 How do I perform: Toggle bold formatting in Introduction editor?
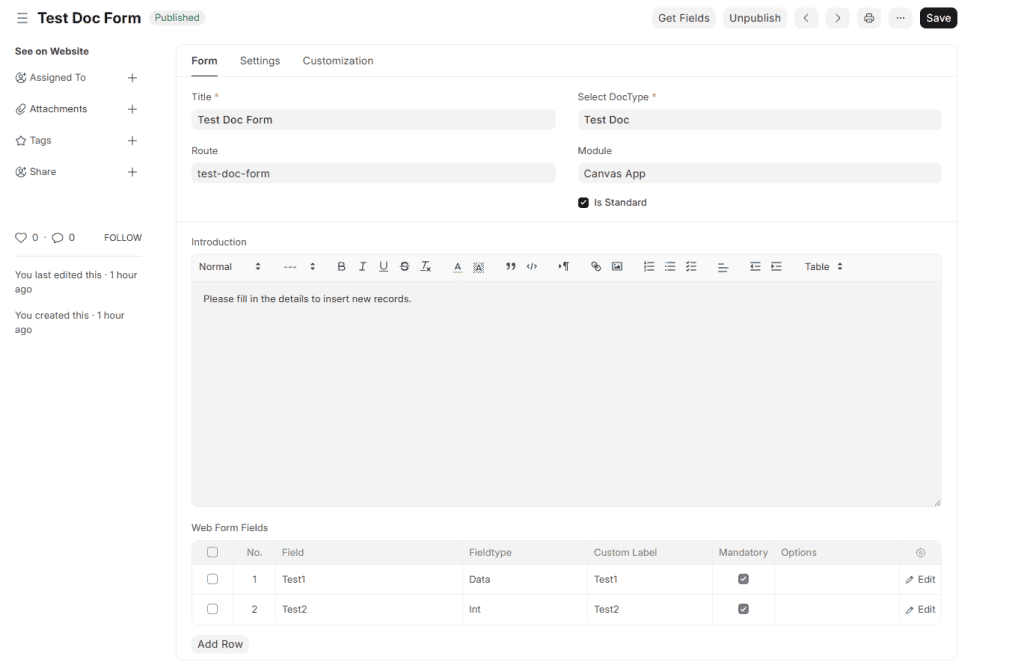[341, 267]
